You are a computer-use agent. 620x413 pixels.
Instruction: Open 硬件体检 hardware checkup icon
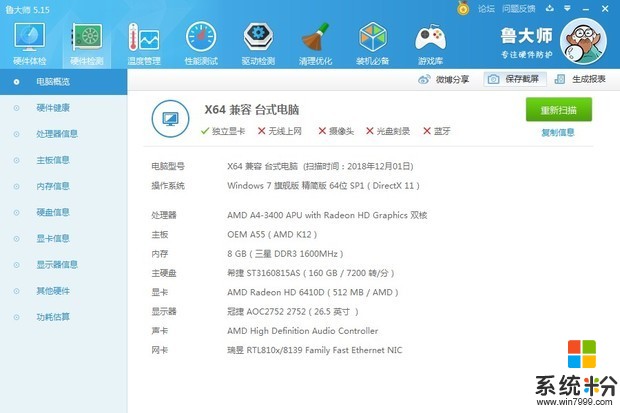[30, 44]
